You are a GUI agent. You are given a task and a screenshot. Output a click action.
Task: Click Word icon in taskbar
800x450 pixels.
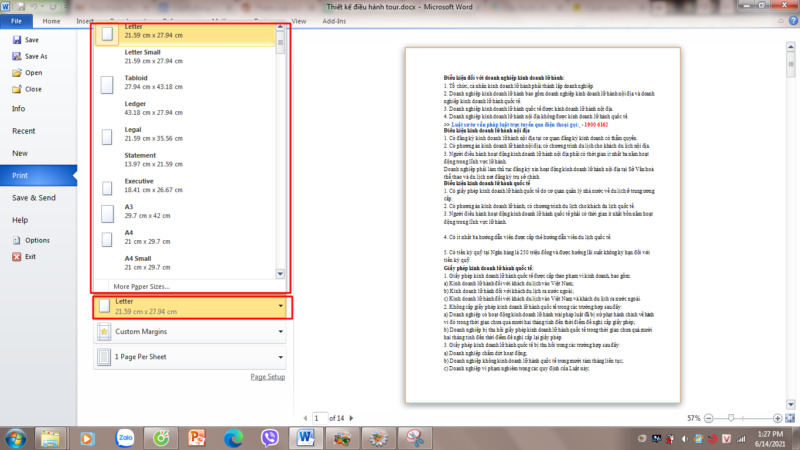tap(306, 438)
